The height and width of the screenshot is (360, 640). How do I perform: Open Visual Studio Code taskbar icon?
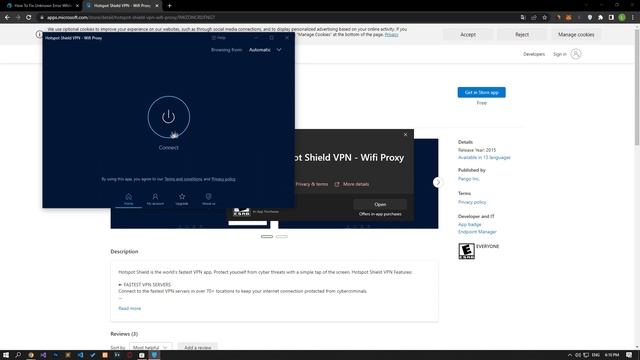point(80,355)
